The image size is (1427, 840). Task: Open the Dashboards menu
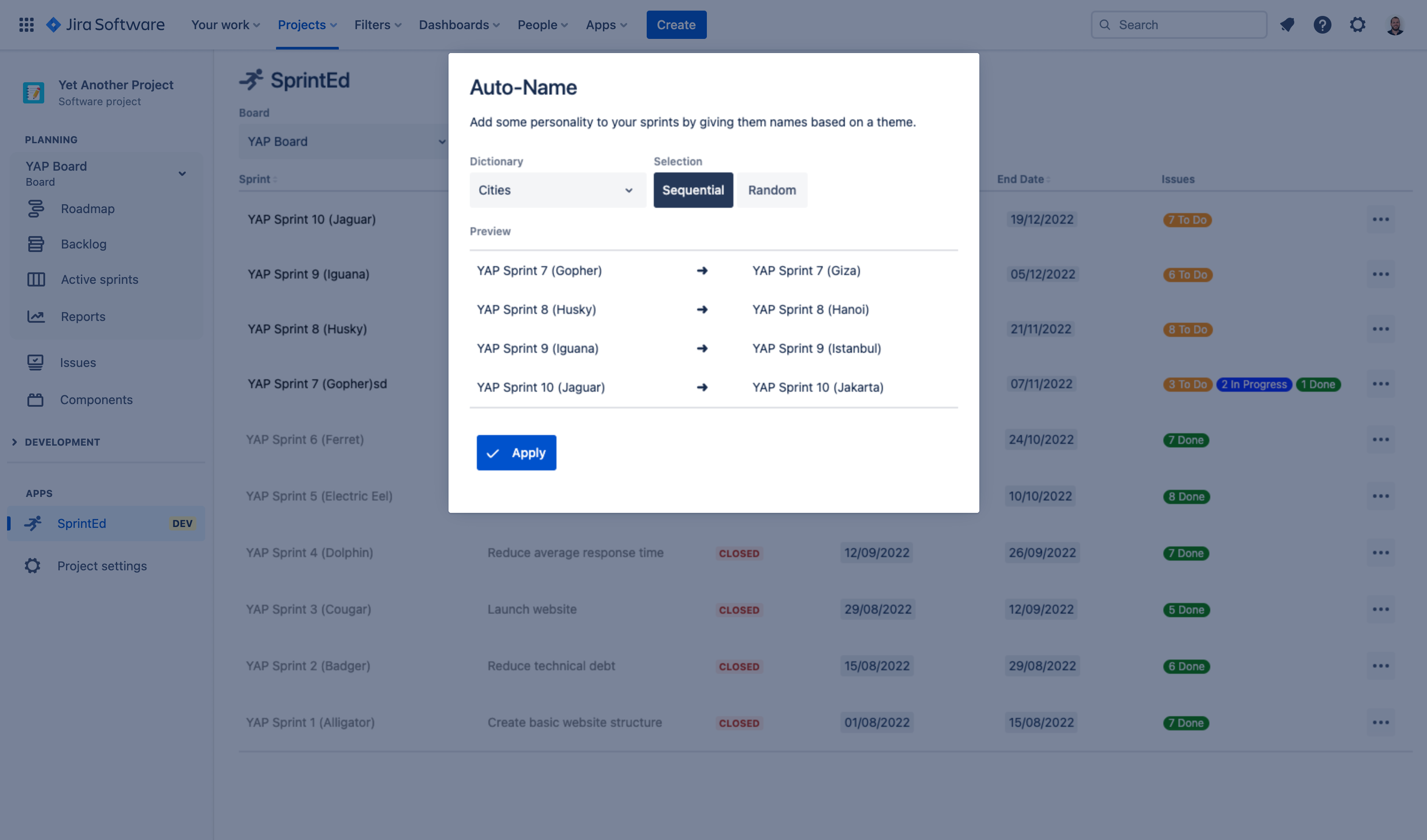click(x=459, y=25)
